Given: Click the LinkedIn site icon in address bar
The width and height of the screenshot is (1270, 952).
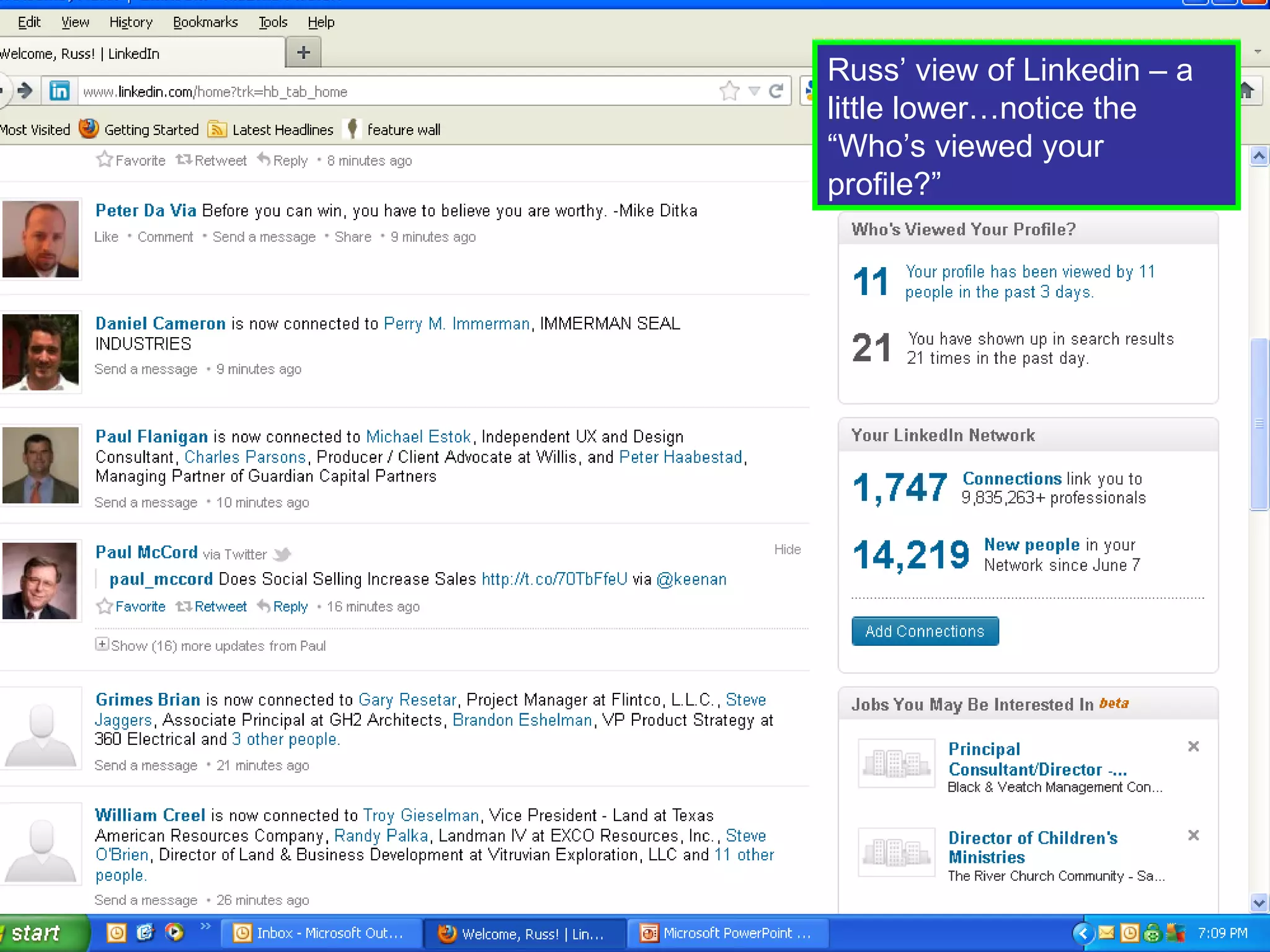Looking at the screenshot, I should [60, 91].
